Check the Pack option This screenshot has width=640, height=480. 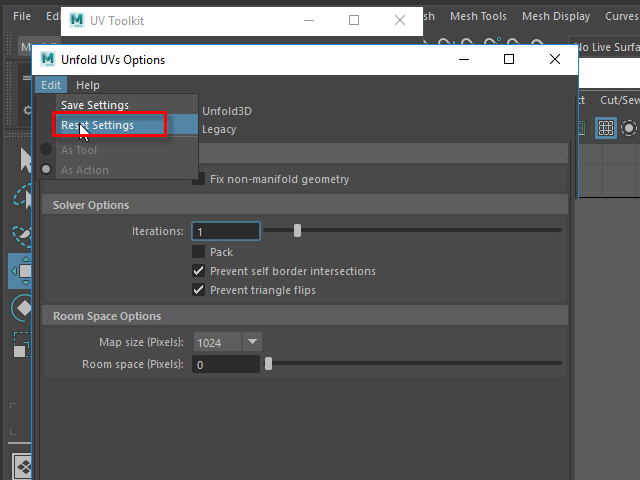point(199,252)
